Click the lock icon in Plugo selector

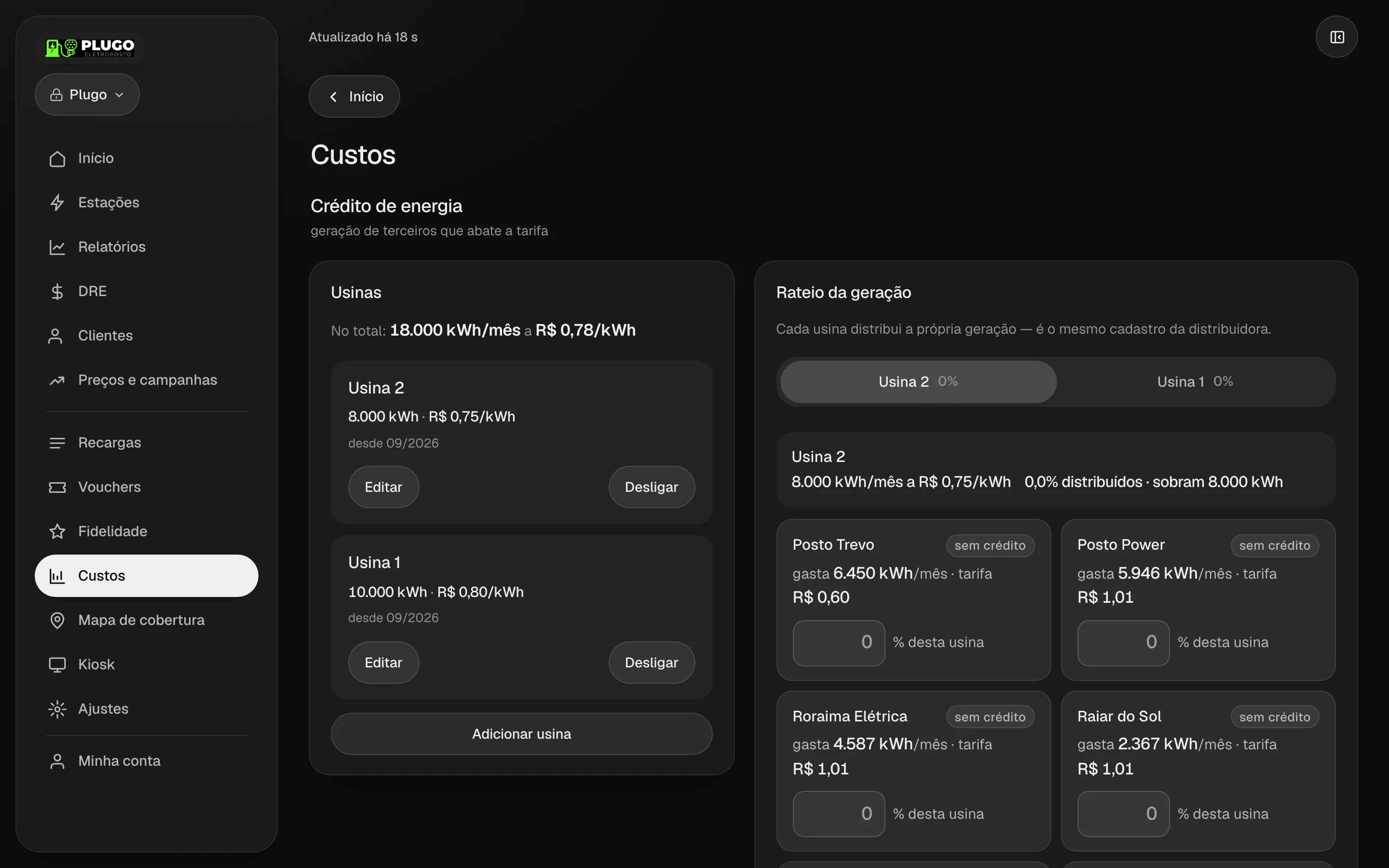click(56, 95)
